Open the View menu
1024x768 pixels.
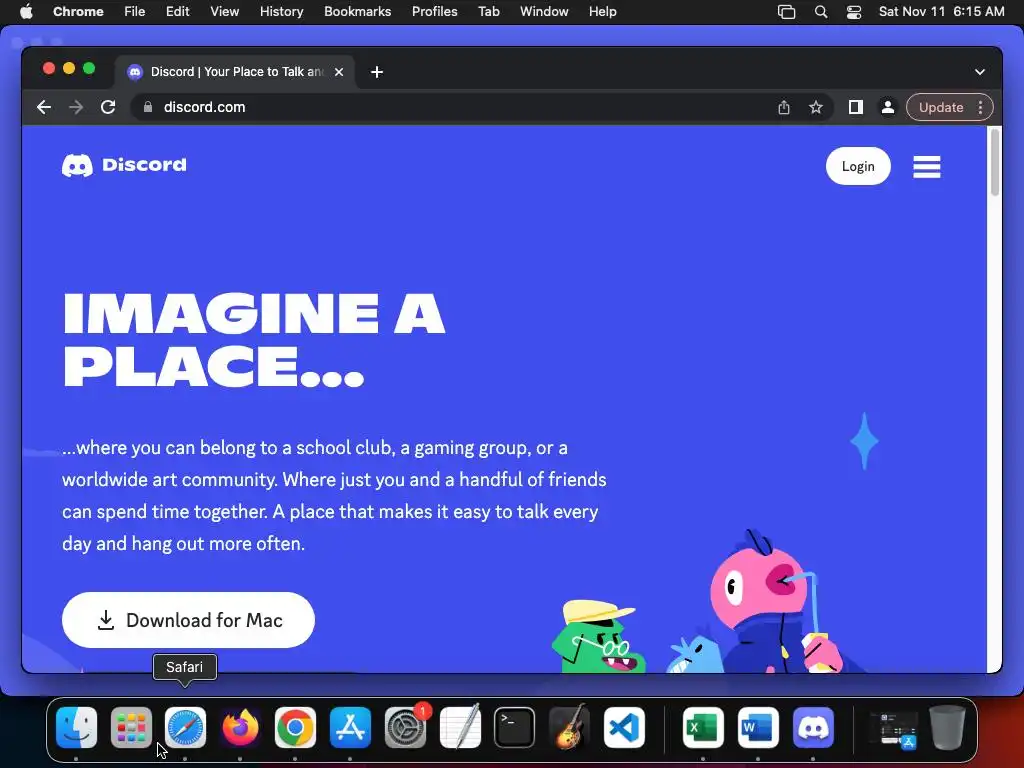point(225,11)
